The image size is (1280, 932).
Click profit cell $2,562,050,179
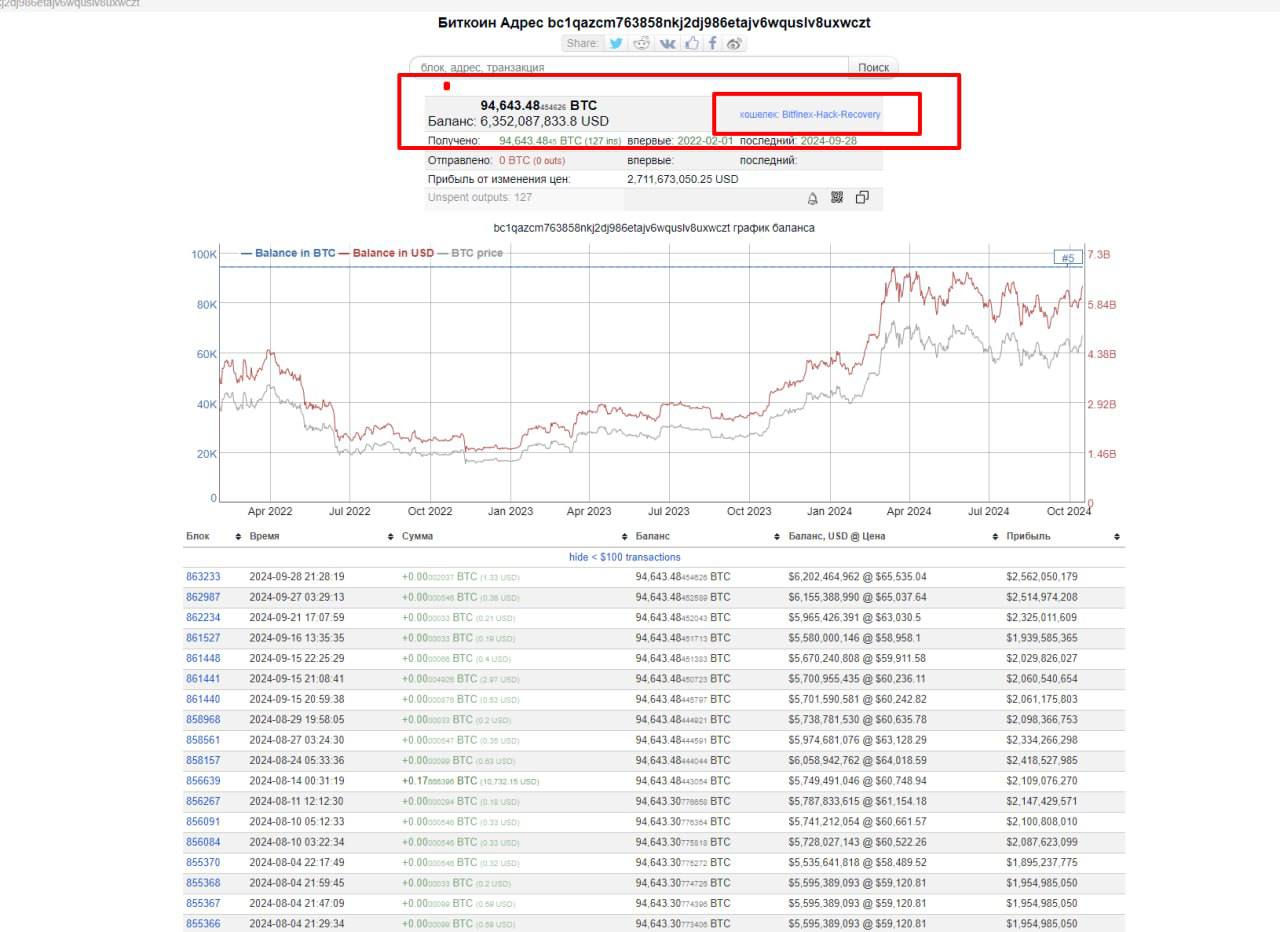point(1042,577)
